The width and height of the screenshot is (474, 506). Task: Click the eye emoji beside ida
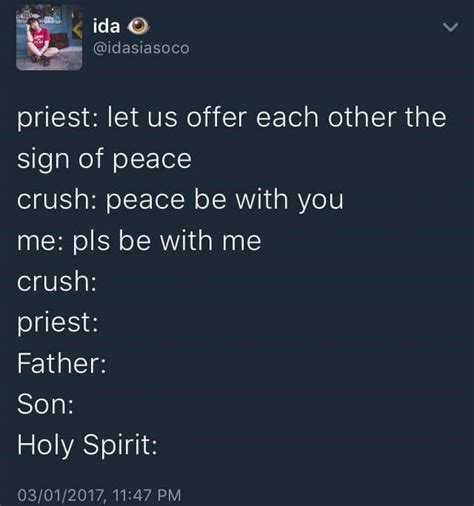coord(139,26)
